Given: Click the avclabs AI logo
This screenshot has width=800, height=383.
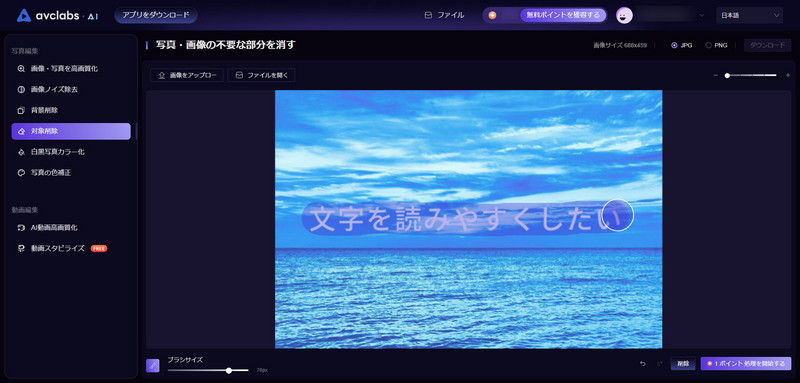Looking at the screenshot, I should [x=57, y=16].
